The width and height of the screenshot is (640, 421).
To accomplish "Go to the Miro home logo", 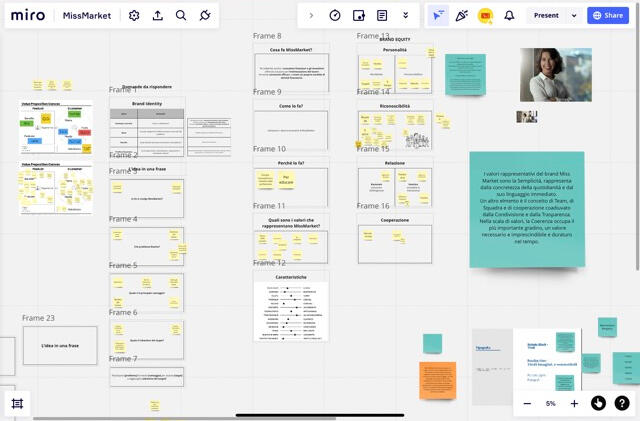I will (x=28, y=16).
